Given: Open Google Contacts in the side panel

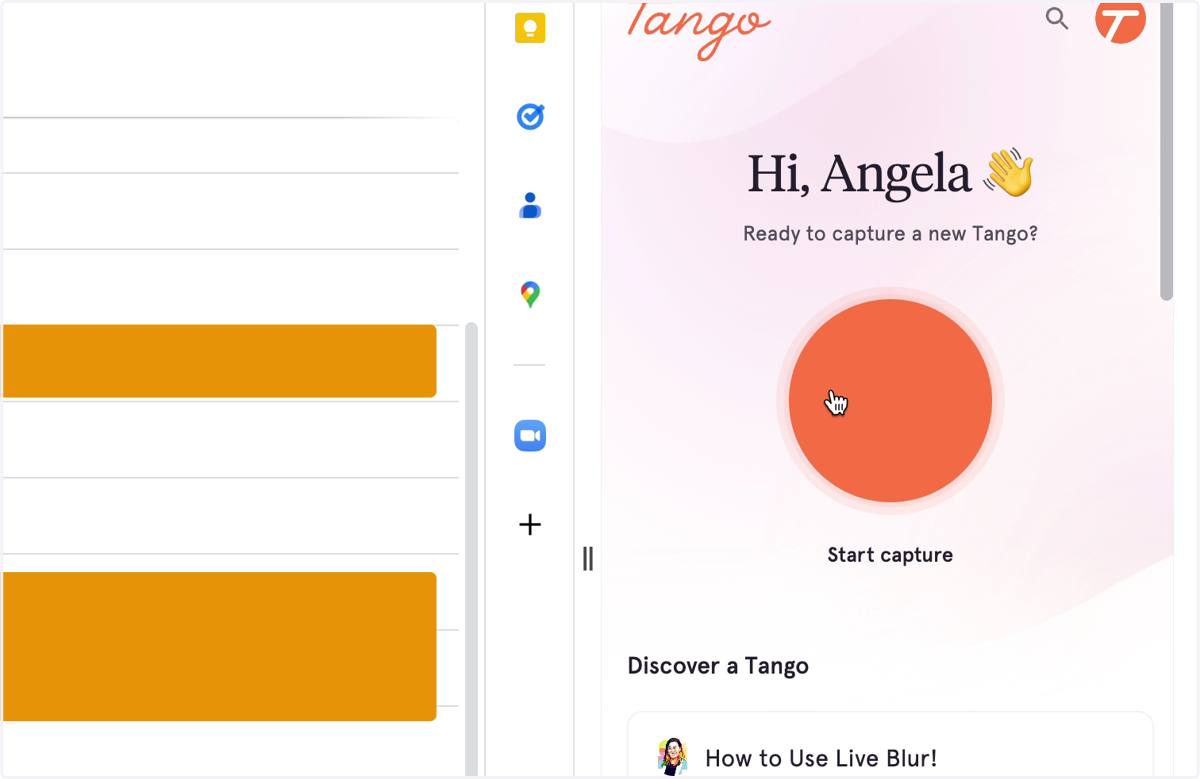Looking at the screenshot, I should (530, 206).
